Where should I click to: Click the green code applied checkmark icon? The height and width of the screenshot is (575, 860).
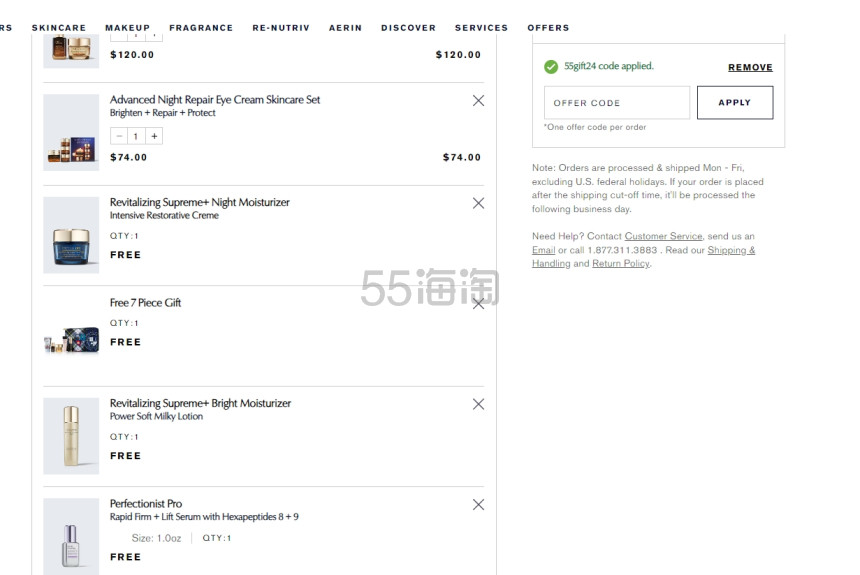coord(551,66)
